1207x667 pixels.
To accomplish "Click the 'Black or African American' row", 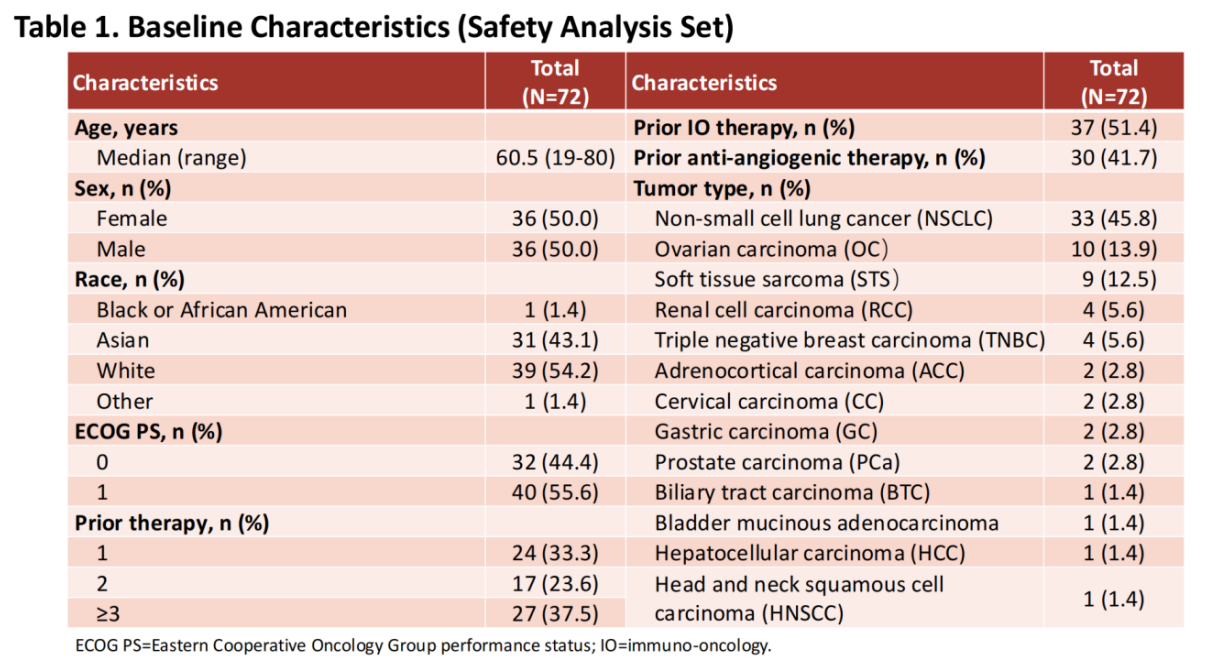I will pos(222,310).
